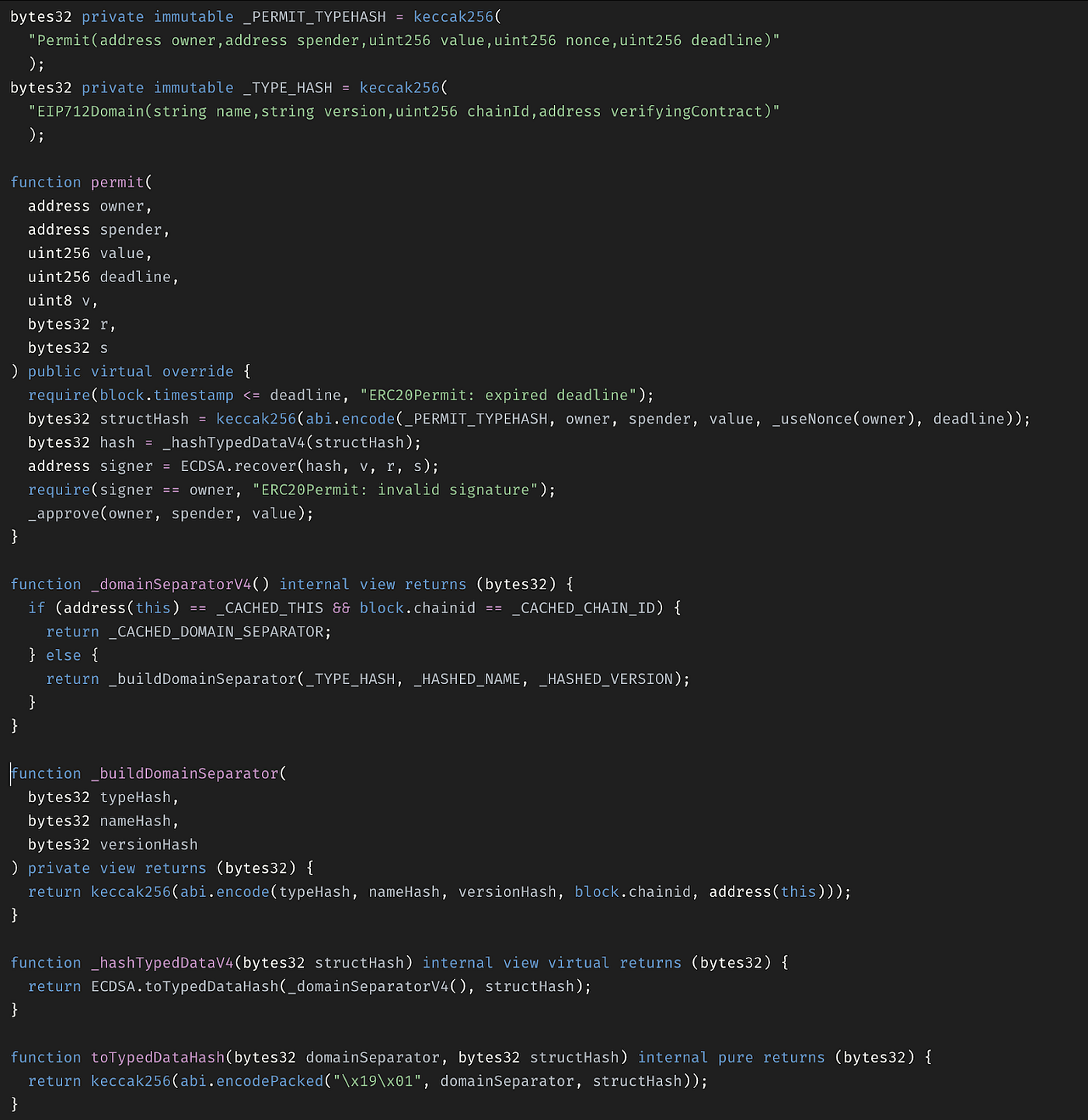Click 'public virtual override' modifiers line

pyautogui.click(x=131, y=372)
